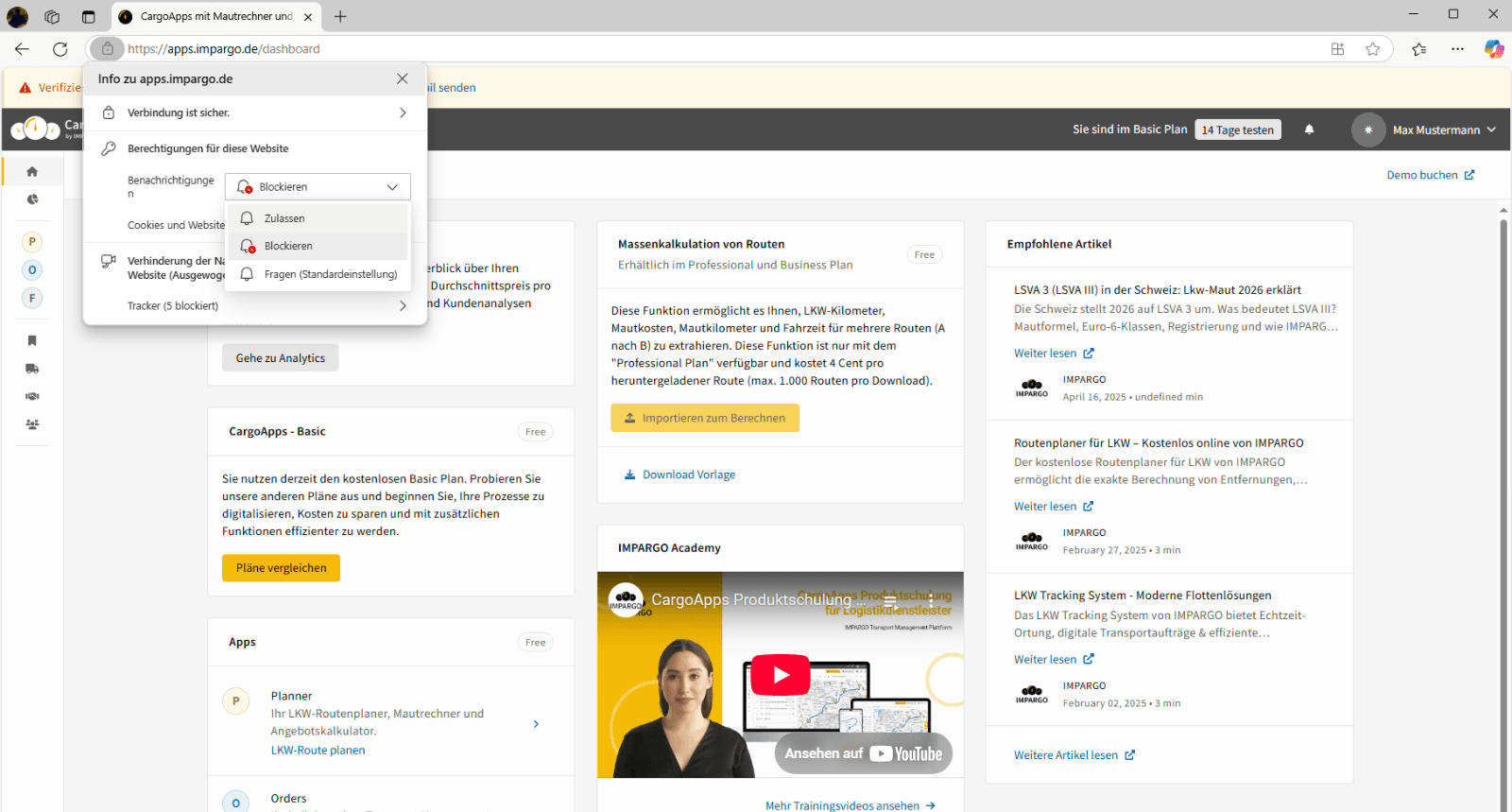Click the 'Orders' app title

[x=288, y=799]
